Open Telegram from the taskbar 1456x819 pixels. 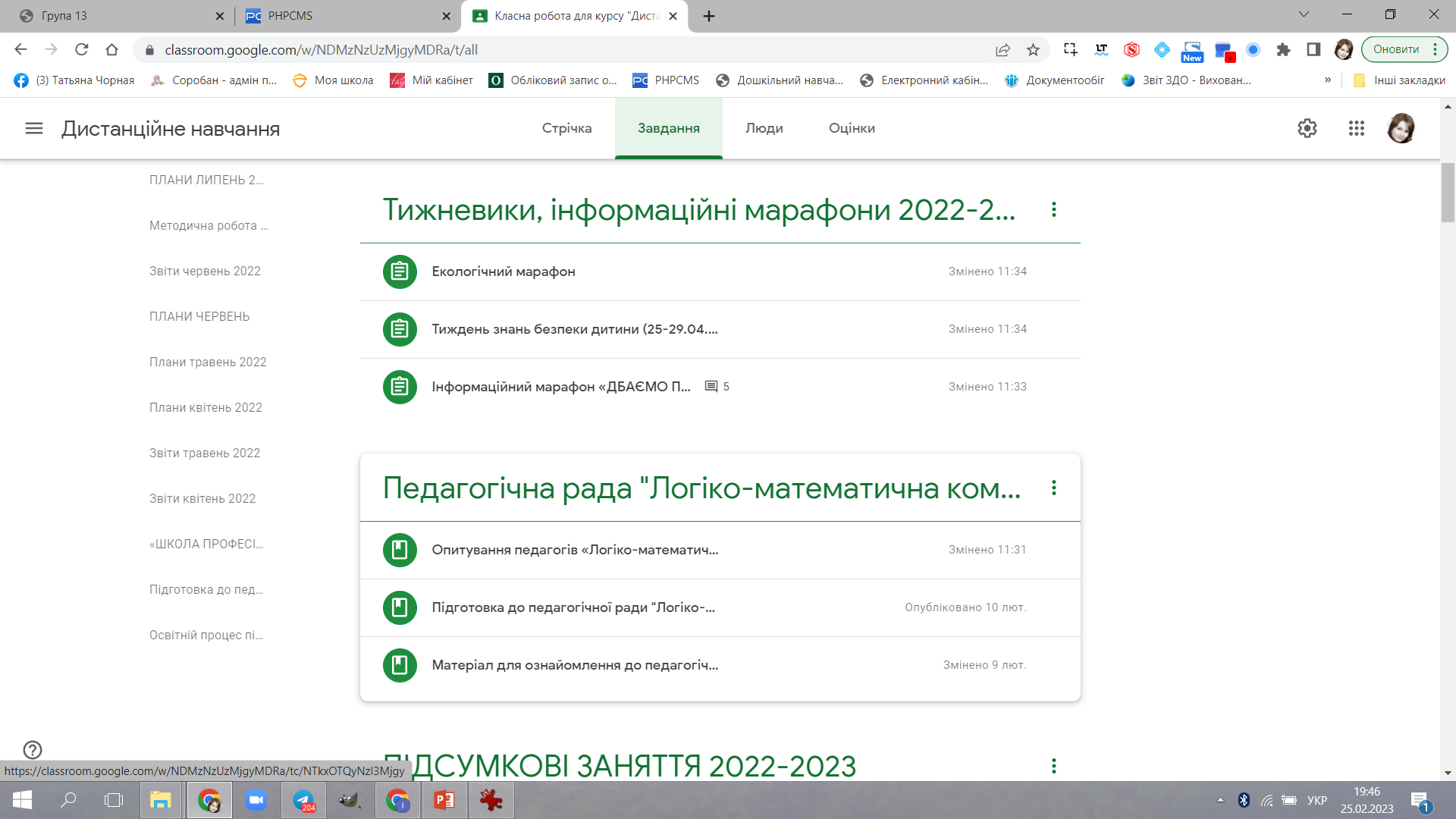coord(304,800)
